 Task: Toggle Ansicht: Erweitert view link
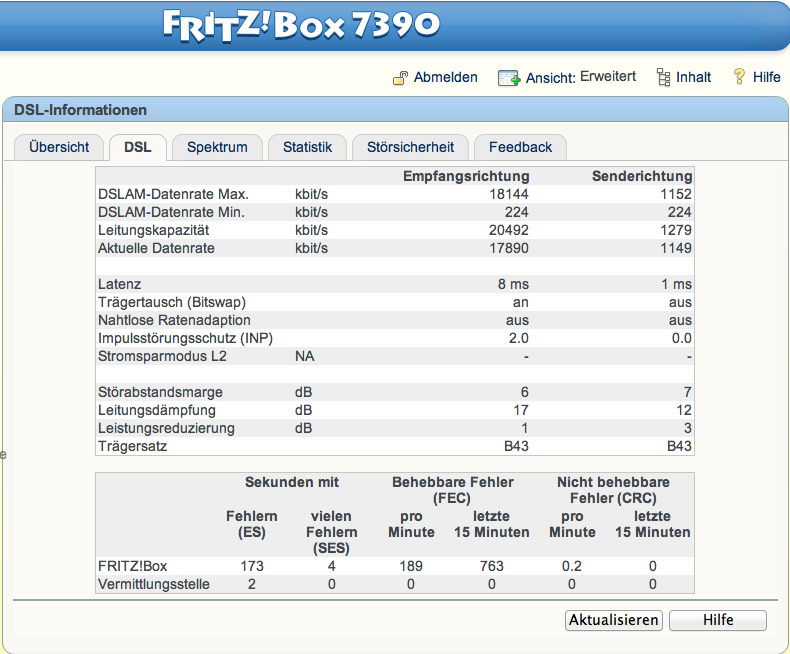point(581,77)
